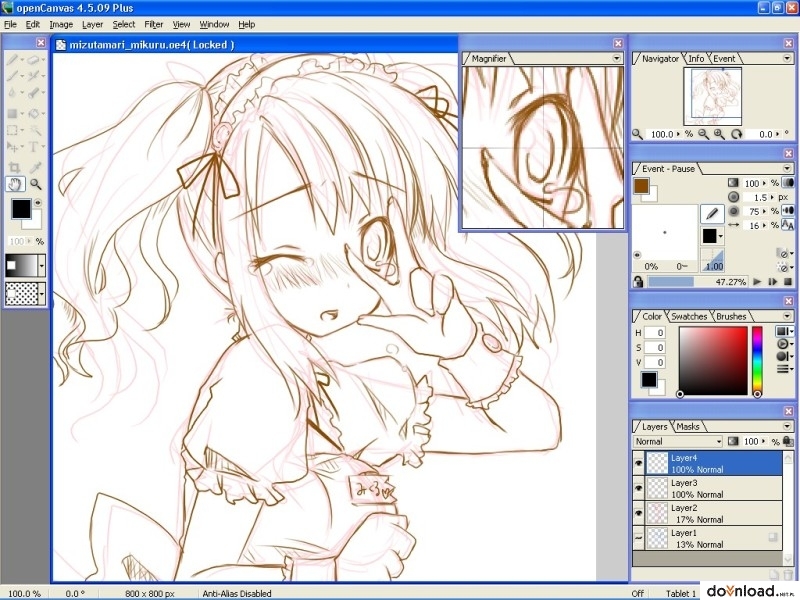Toggle brush interval button beside 16 %
800x600 pixels.
tap(788, 225)
